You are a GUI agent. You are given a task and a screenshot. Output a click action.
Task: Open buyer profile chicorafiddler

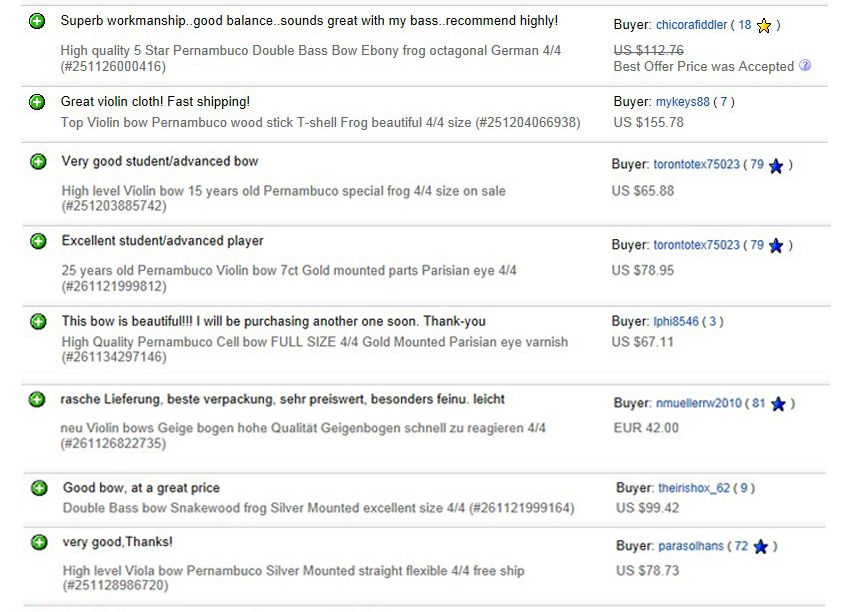(x=691, y=25)
